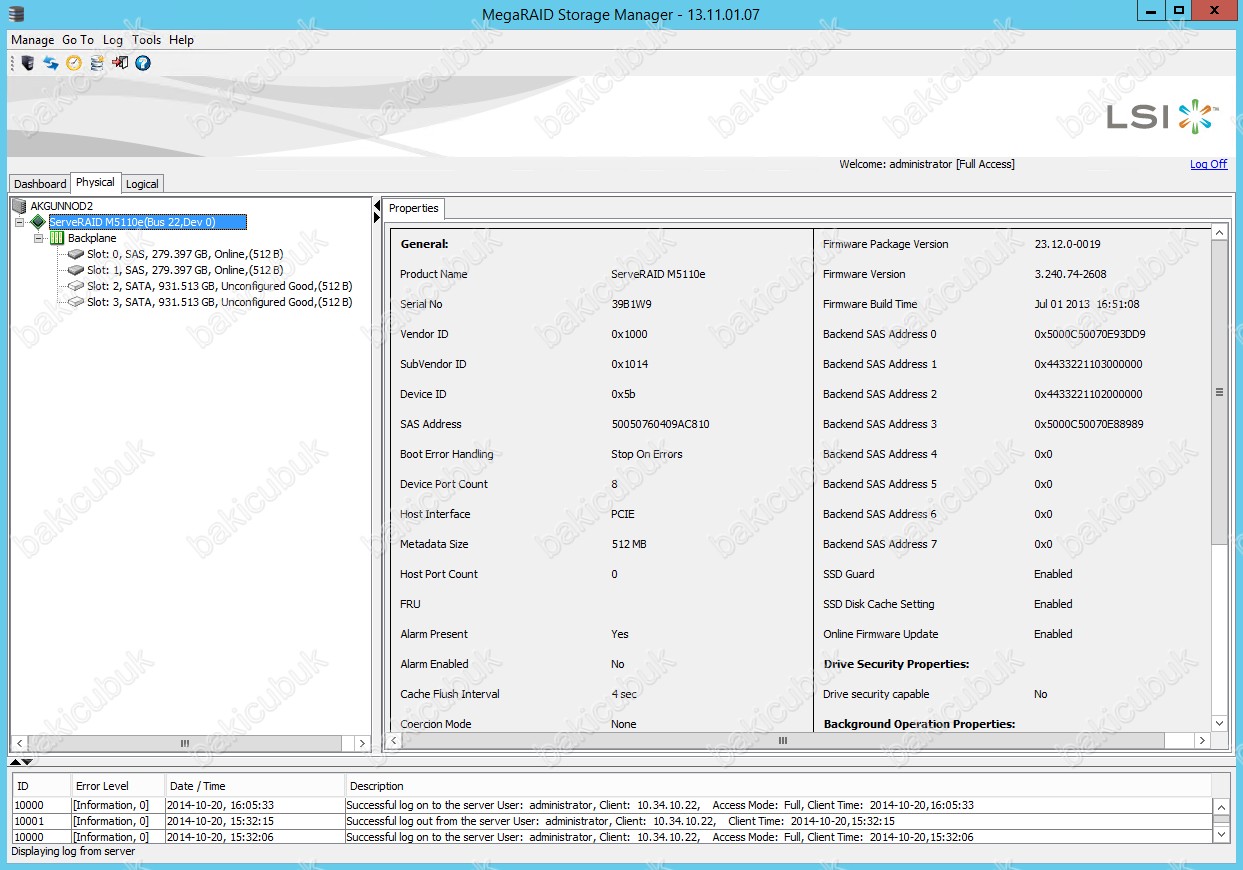Collapse the ServeRAID M5110e controller node

click(x=20, y=222)
